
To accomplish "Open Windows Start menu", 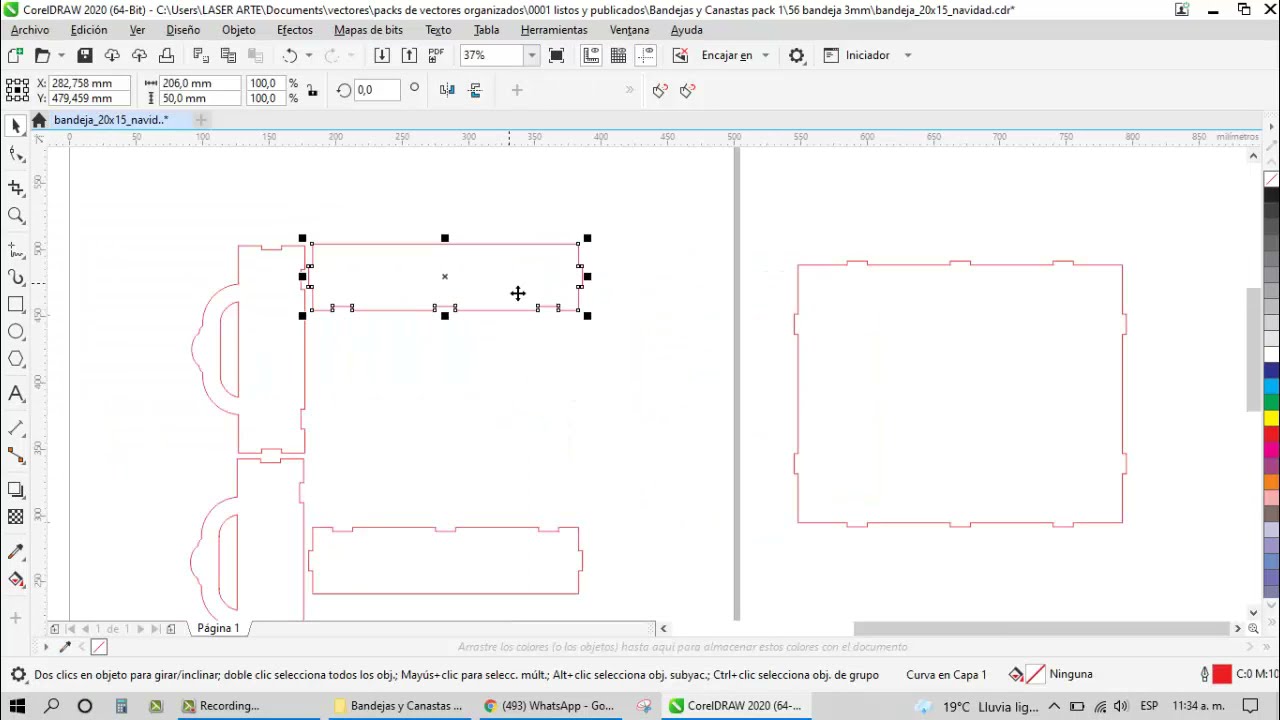I will [x=17, y=706].
